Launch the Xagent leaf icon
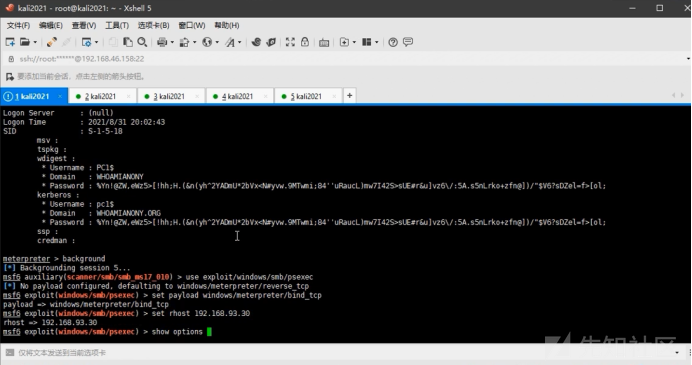692x365 pixels. click(x=271, y=42)
